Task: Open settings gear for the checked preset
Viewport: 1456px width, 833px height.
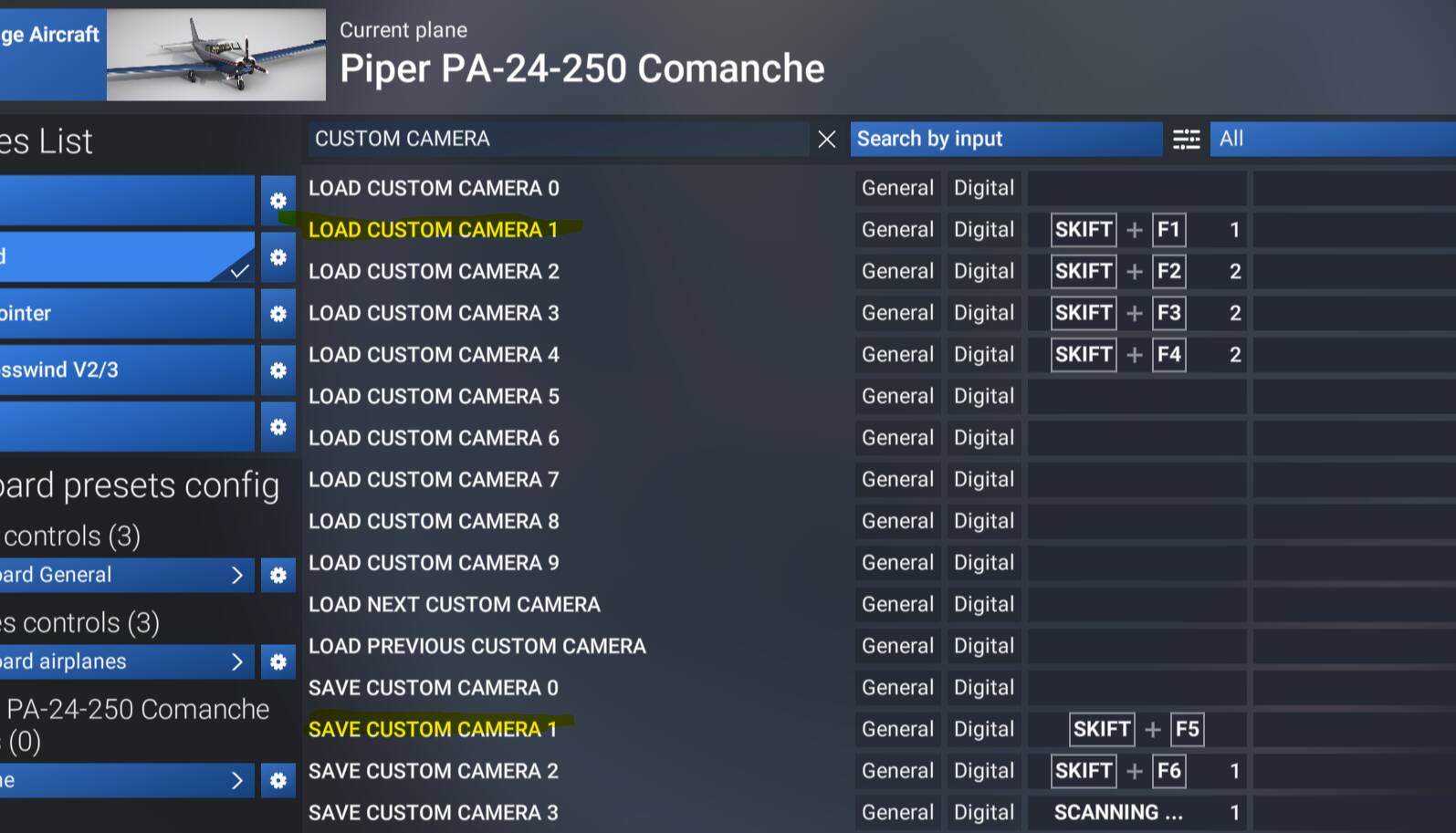Action: coord(278,257)
